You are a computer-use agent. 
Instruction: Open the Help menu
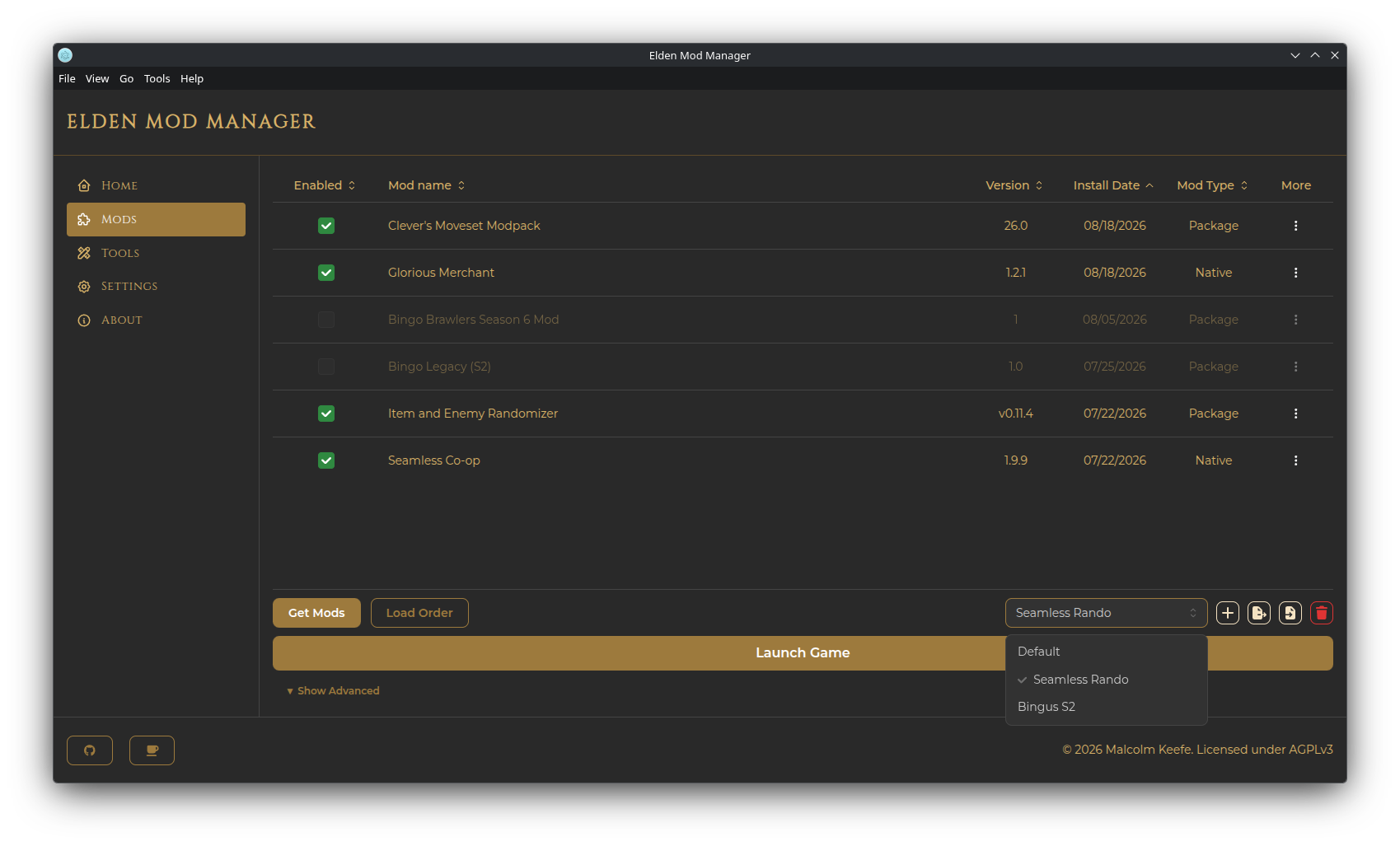[x=192, y=79]
